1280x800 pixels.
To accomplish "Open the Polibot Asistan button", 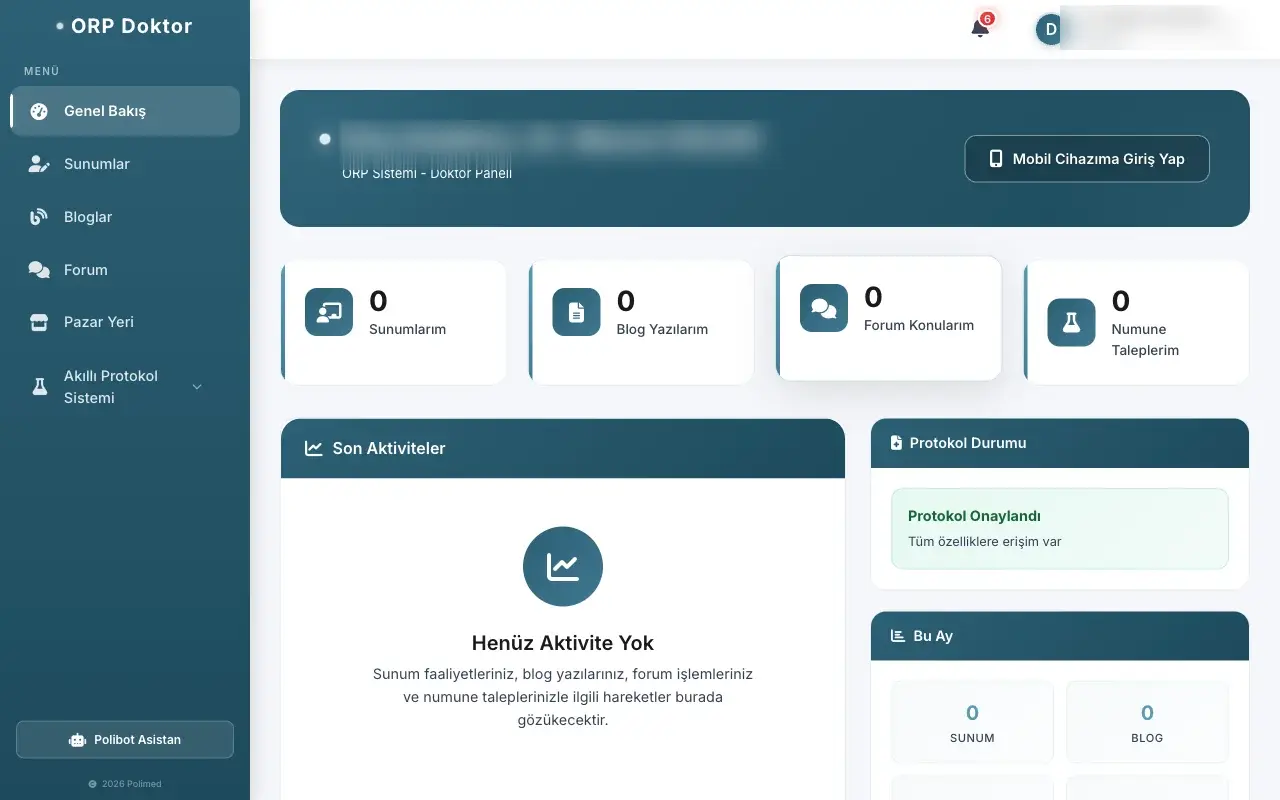I will [x=125, y=740].
